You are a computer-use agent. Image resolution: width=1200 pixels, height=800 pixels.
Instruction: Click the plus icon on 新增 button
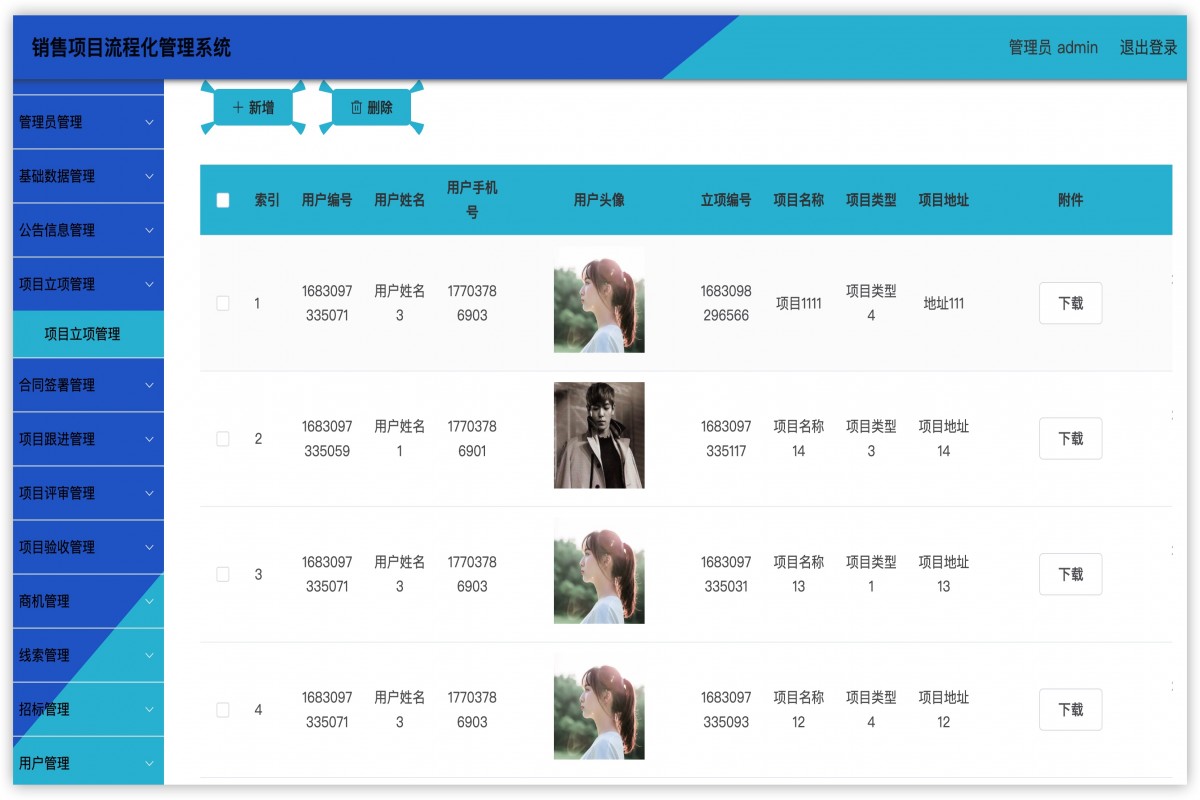coord(237,106)
